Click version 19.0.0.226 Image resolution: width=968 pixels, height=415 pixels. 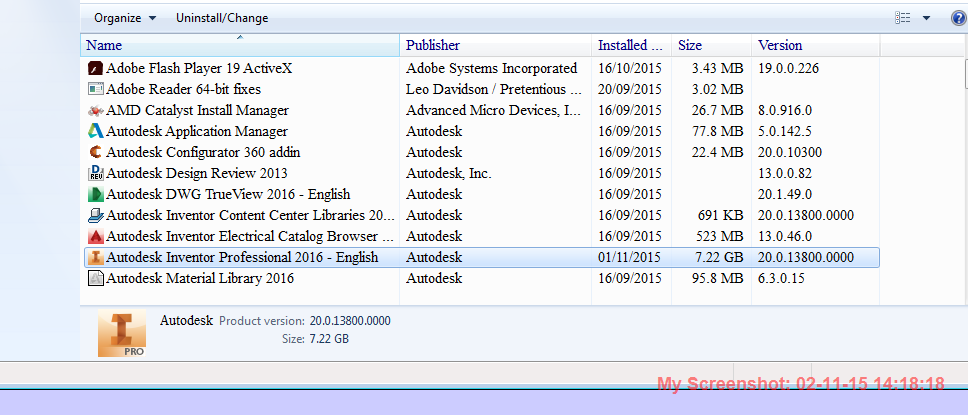click(x=788, y=69)
